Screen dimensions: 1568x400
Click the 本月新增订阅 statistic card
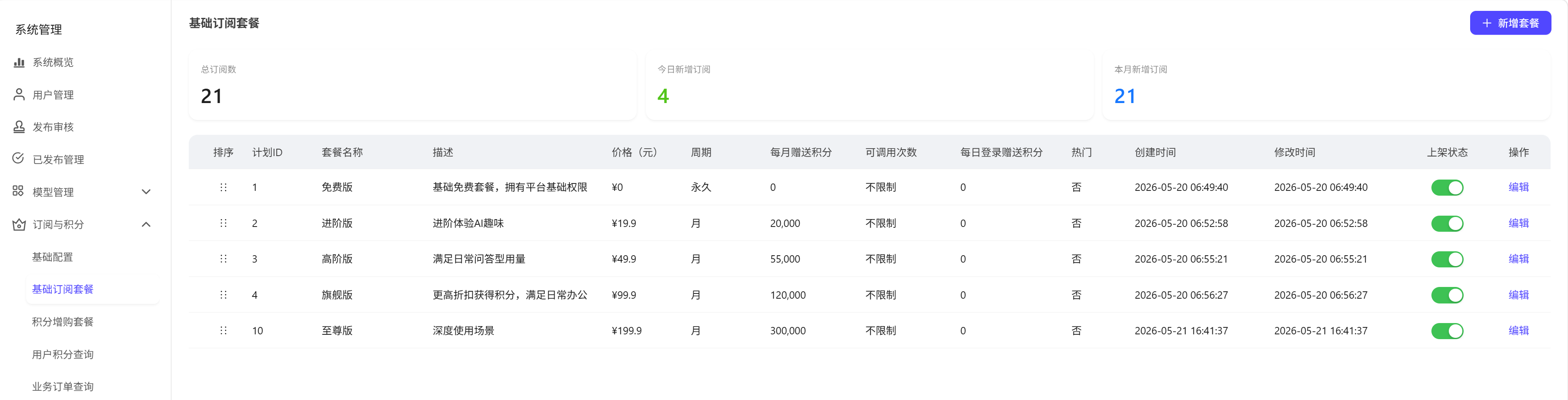(x=1326, y=85)
